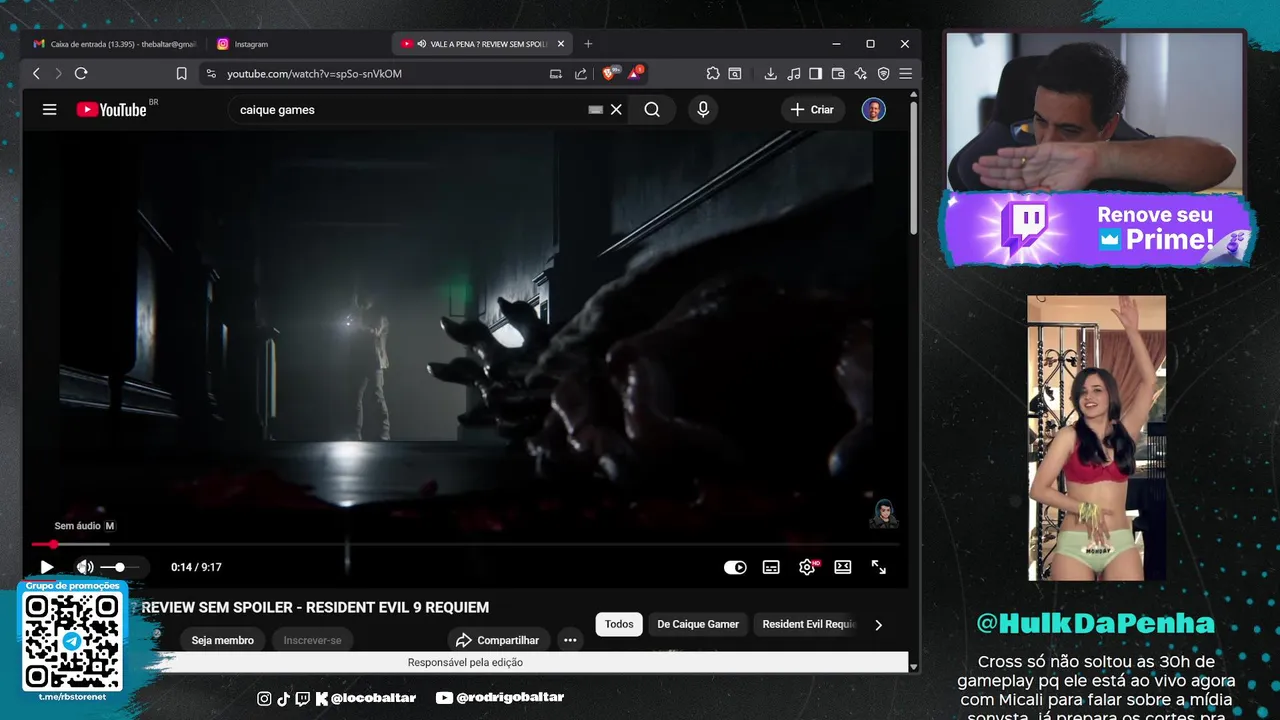Open the browser downloads icon
Image resolution: width=1280 pixels, height=720 pixels.
pos(770,73)
